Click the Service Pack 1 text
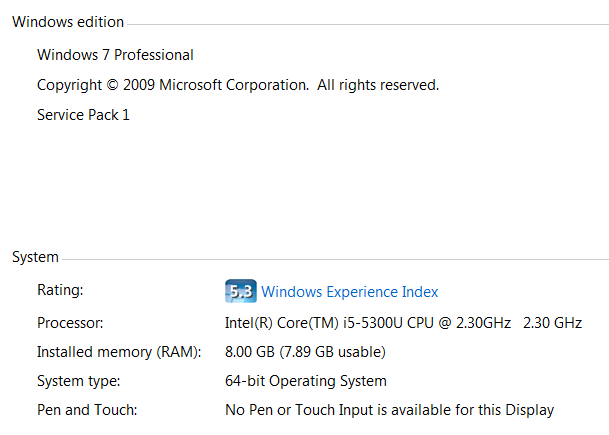609x435 pixels. click(83, 115)
